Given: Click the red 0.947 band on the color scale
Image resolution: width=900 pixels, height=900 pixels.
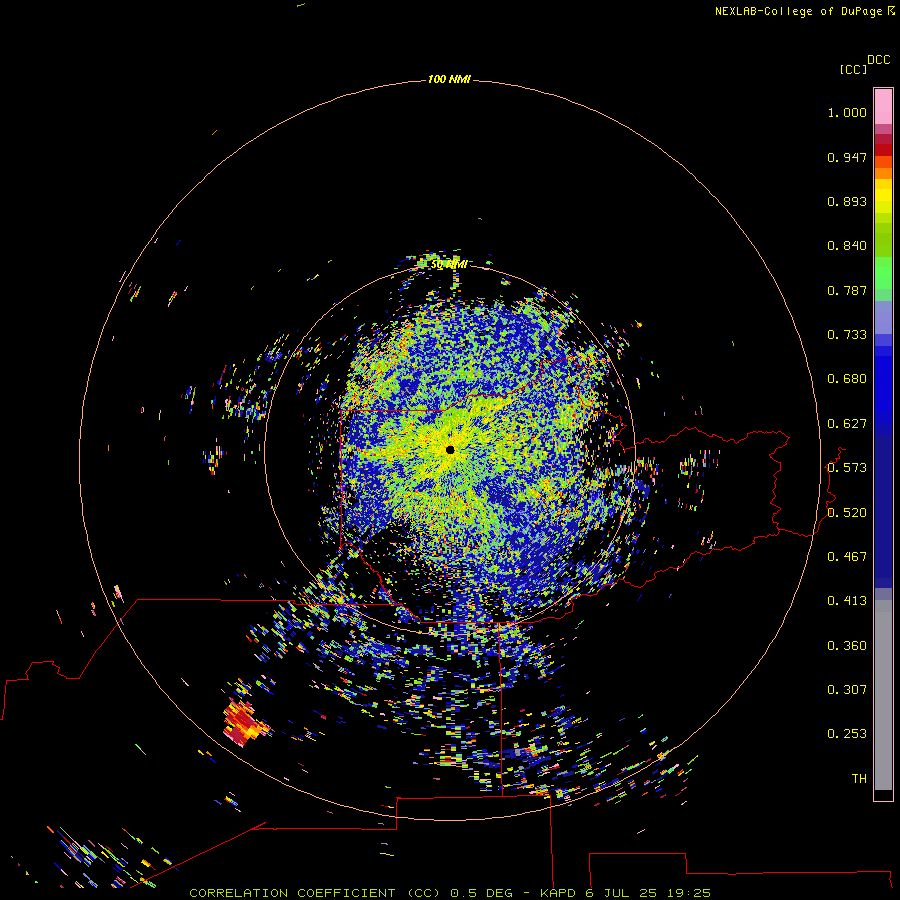Looking at the screenshot, I should tap(883, 150).
